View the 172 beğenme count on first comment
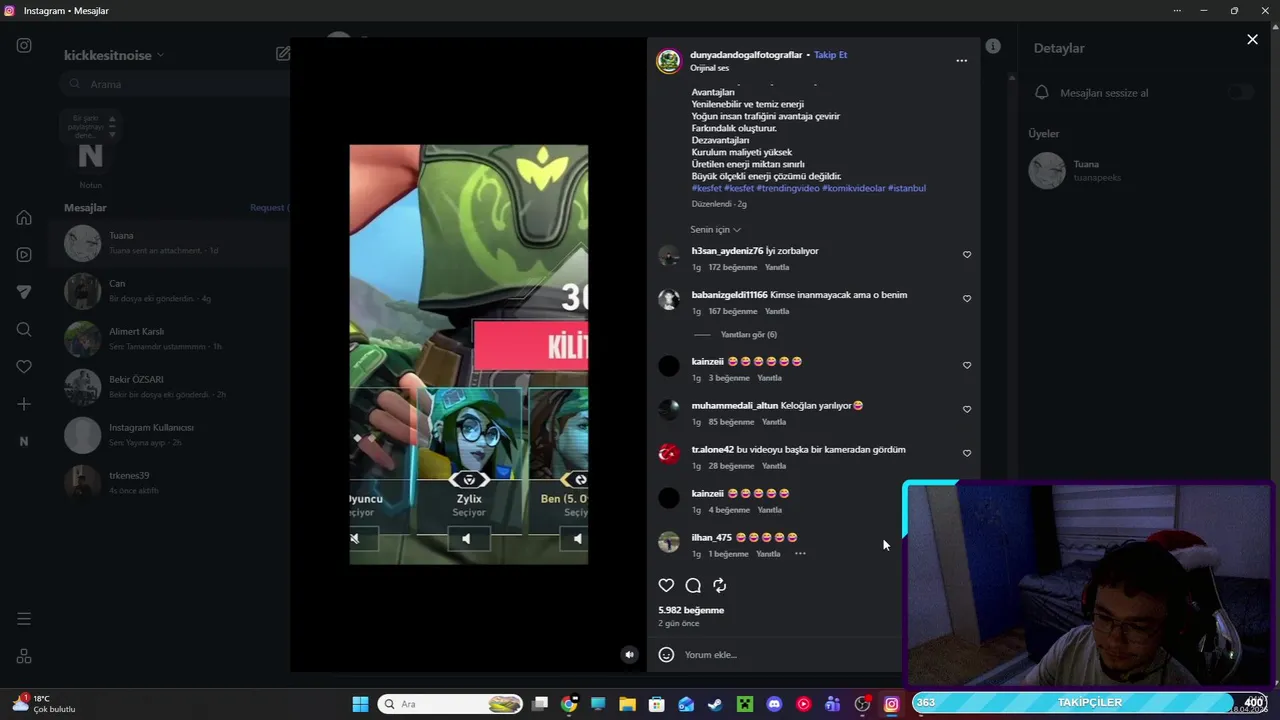Screen dimensions: 1280x720 click(733, 268)
